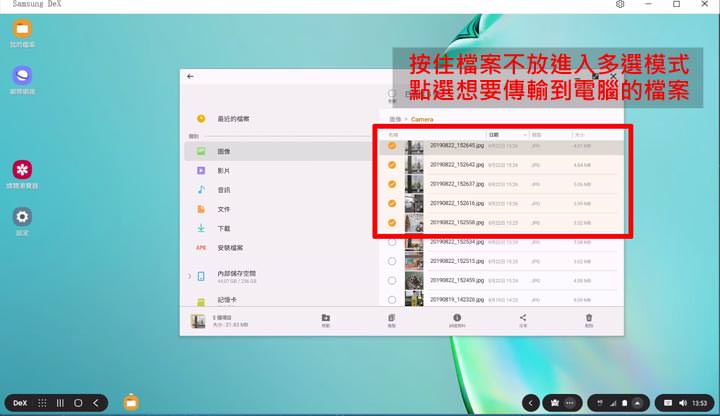The width and height of the screenshot is (720, 416).
Task: Click file name 20190822_152515.jpg
Action: [457, 261]
